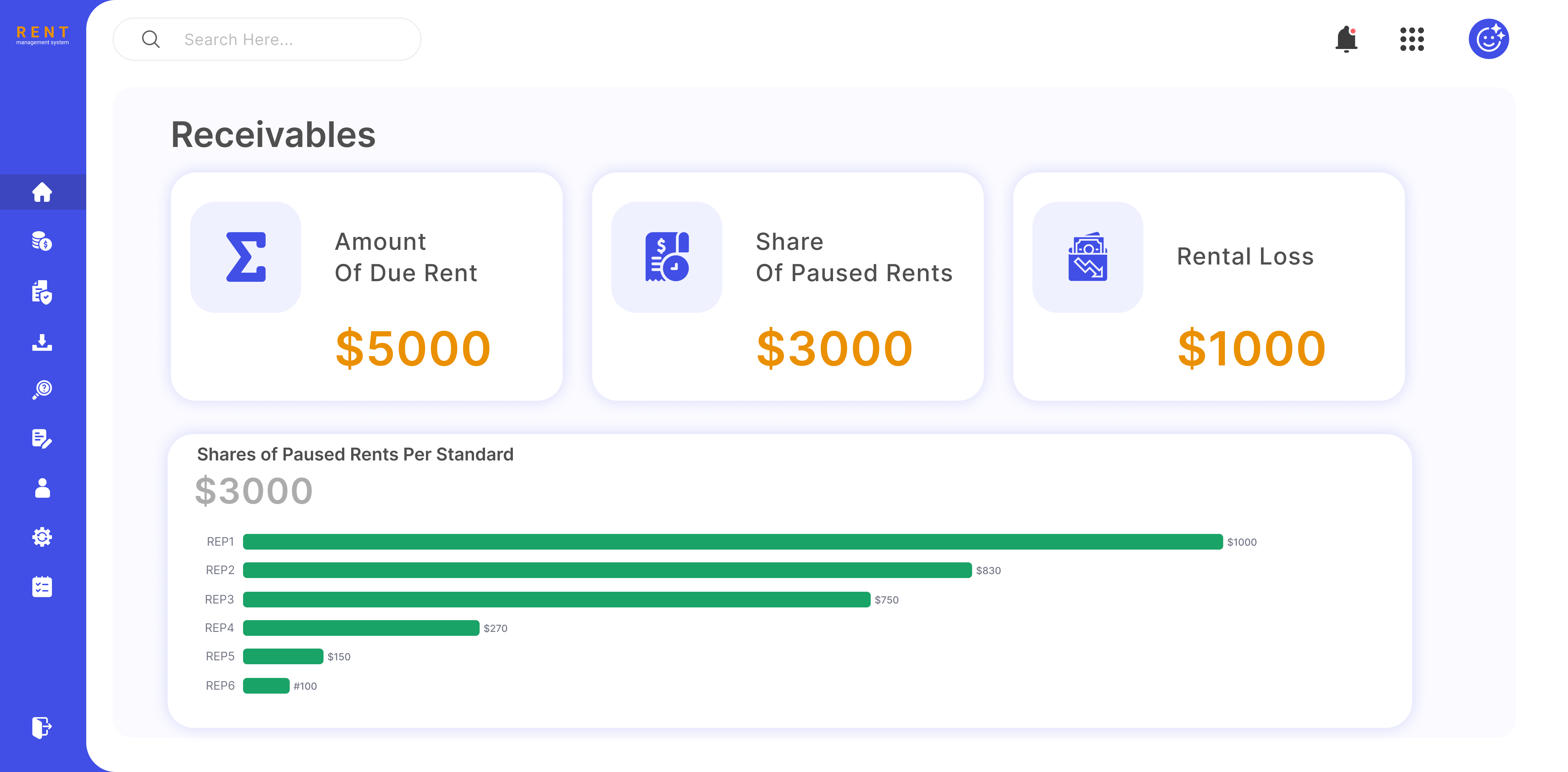
Task: Click the logout door icon
Action: 42,727
